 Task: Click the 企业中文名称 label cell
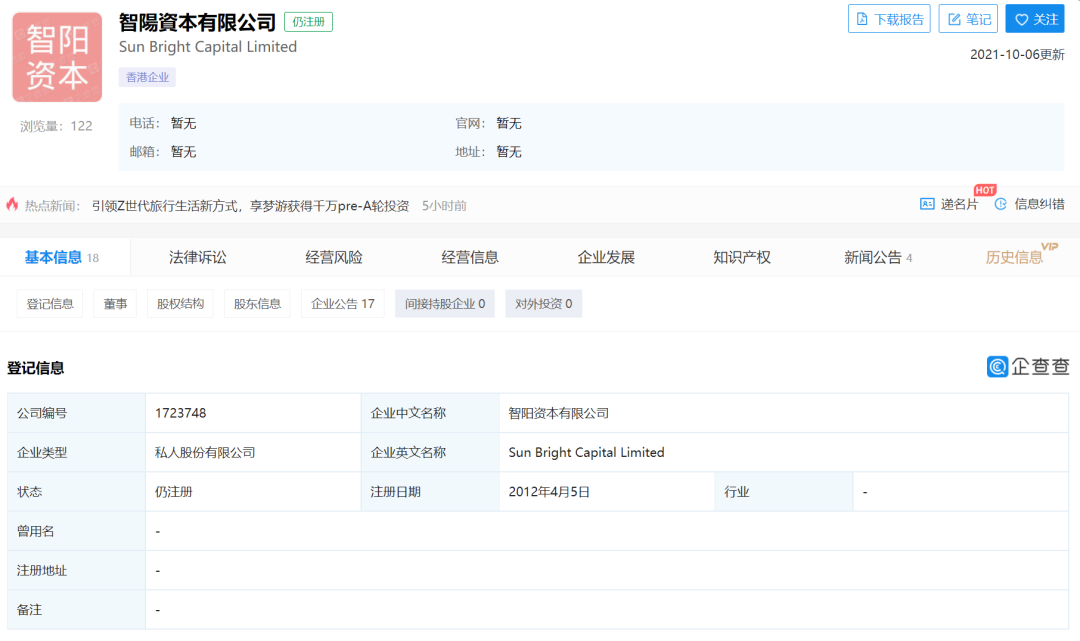tap(430, 413)
